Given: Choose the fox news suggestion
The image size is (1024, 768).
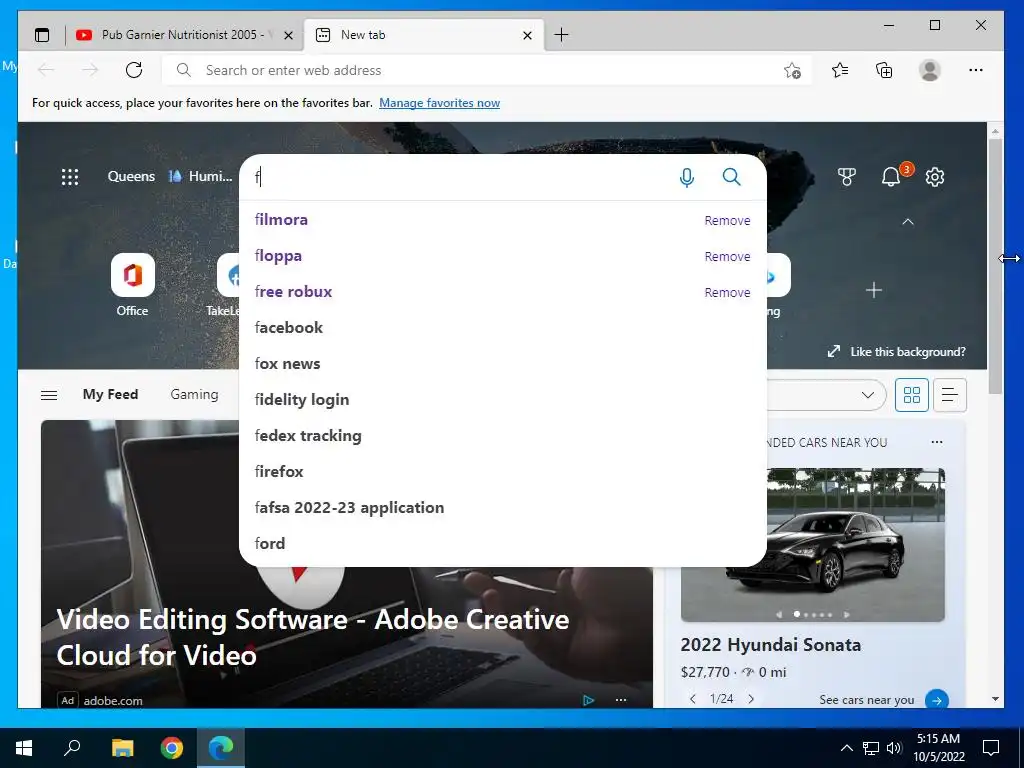Looking at the screenshot, I should [502, 364].
